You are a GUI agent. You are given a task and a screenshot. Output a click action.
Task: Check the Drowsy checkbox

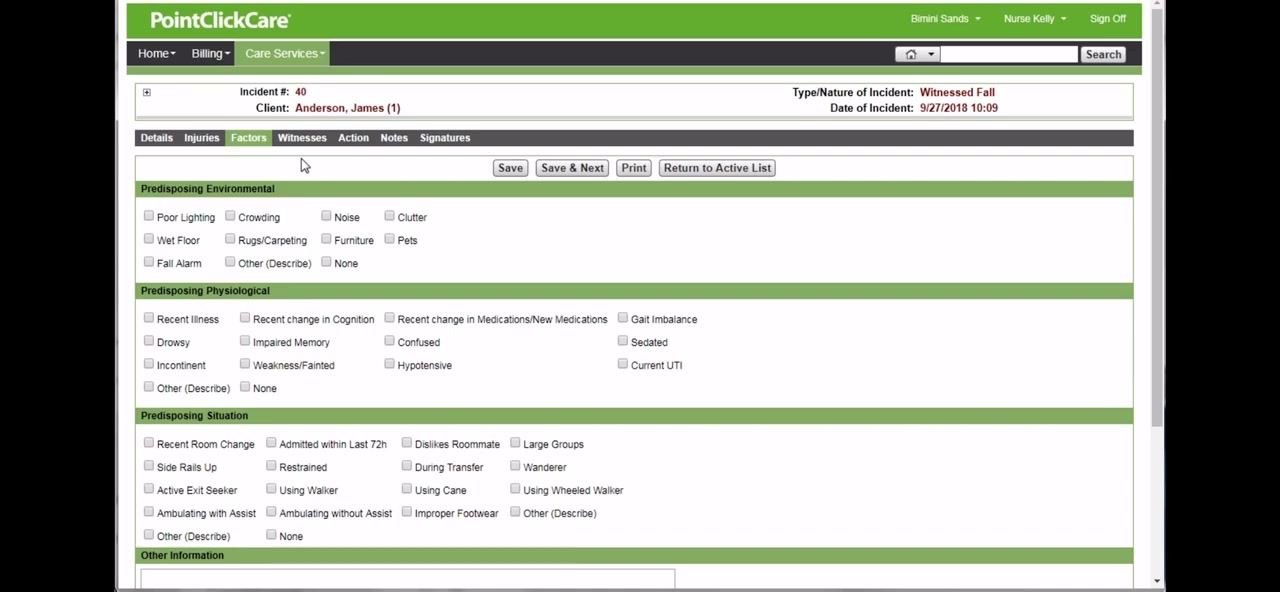(x=149, y=341)
